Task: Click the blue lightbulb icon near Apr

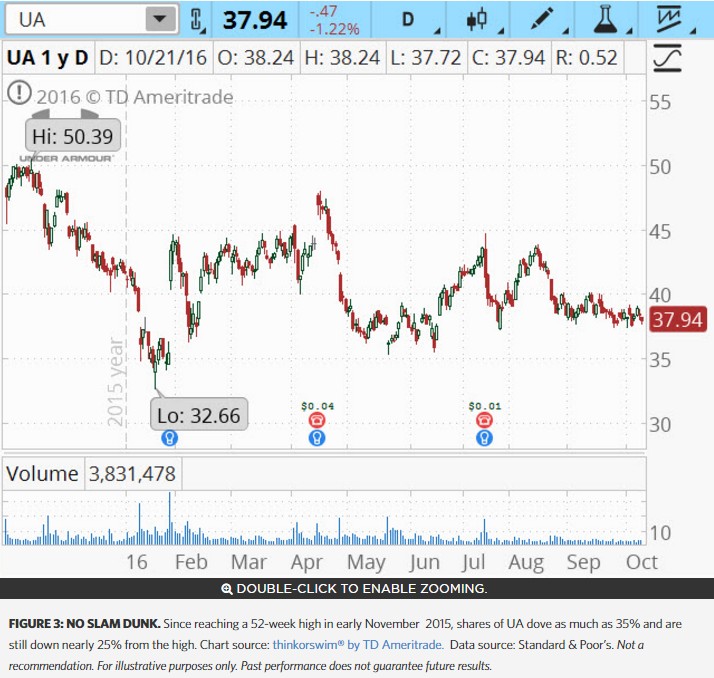Action: coord(317,438)
